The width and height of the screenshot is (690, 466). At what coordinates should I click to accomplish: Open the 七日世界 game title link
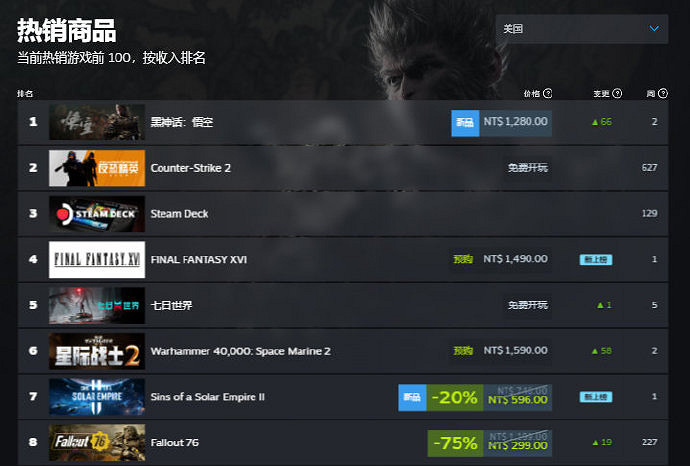171,305
